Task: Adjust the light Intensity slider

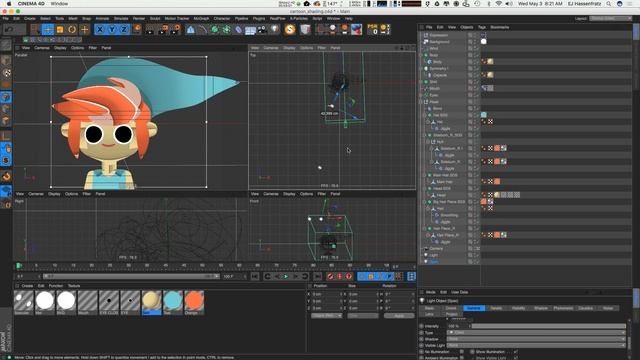Action: (549, 326)
